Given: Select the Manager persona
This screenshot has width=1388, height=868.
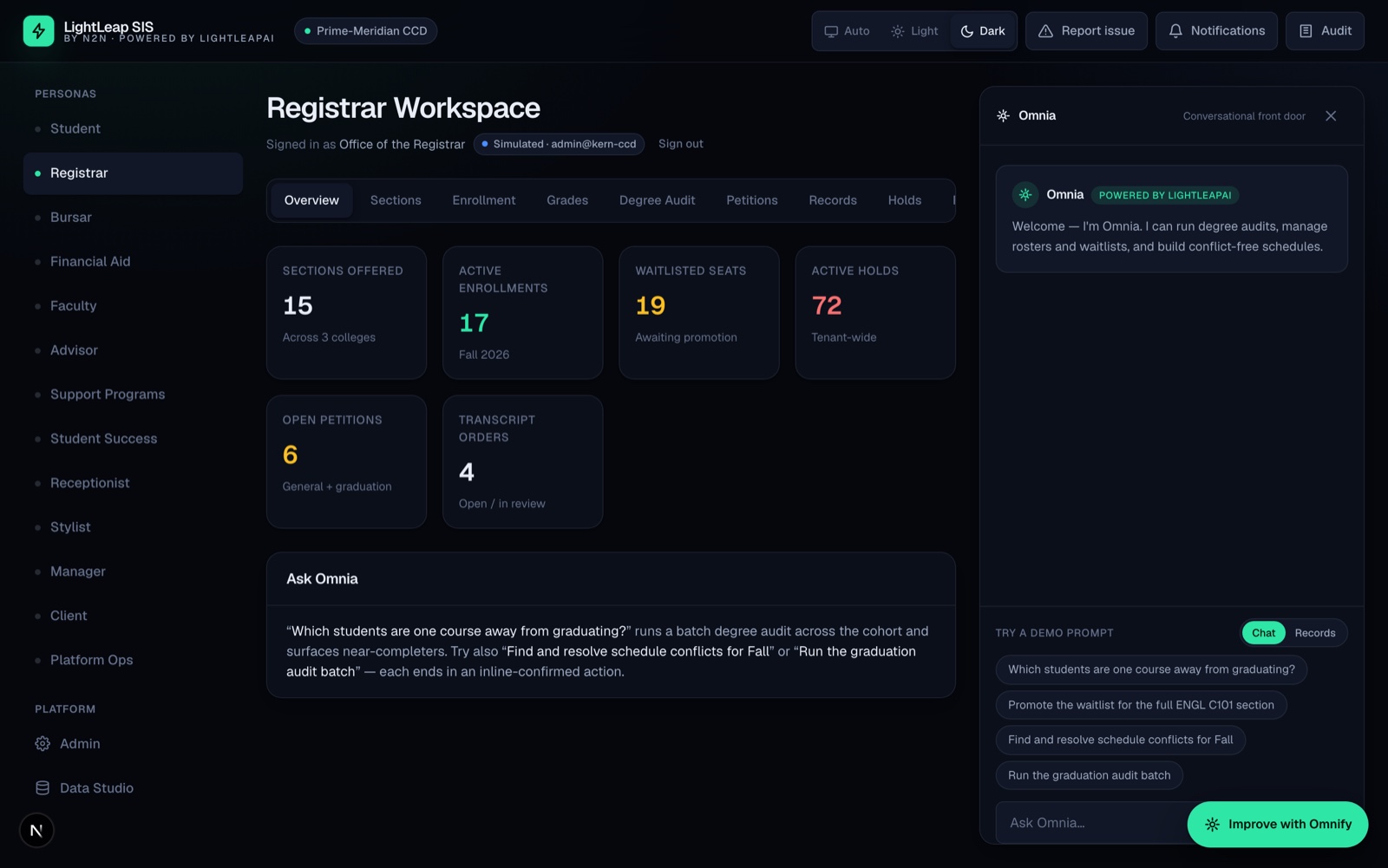Looking at the screenshot, I should [133, 571].
